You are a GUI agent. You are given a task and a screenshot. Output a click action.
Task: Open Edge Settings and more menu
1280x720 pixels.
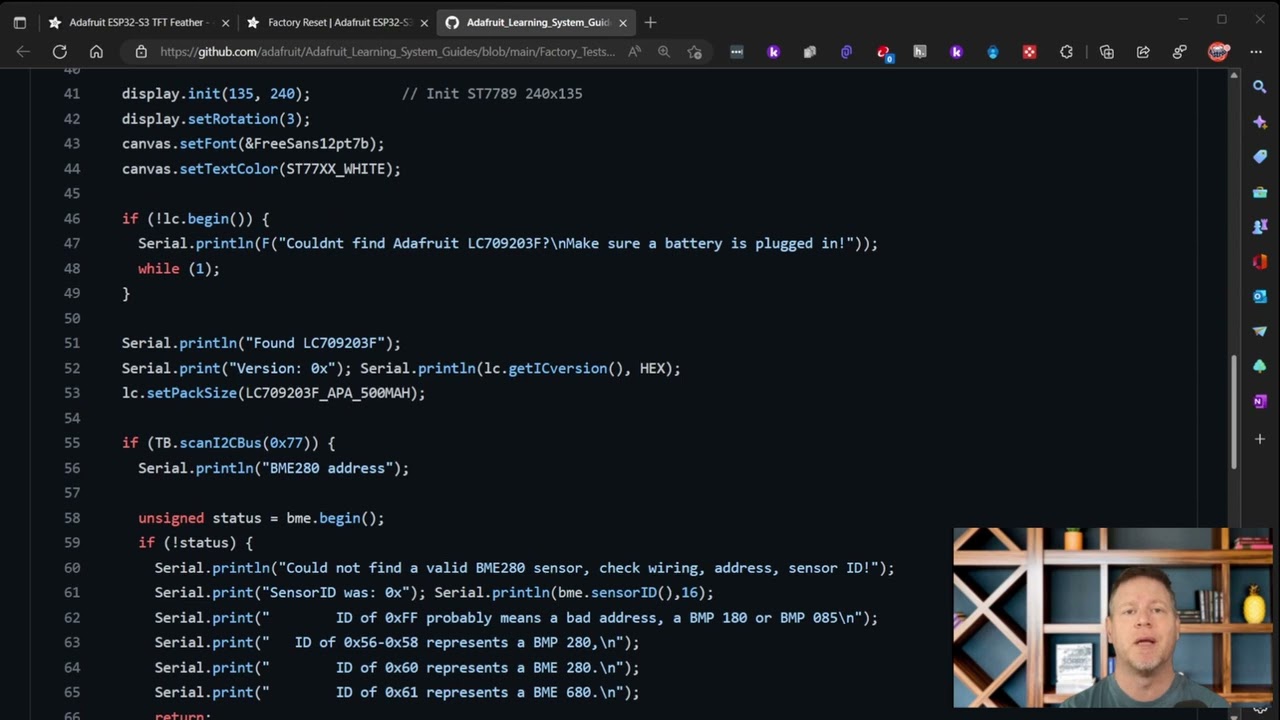pos(1256,52)
